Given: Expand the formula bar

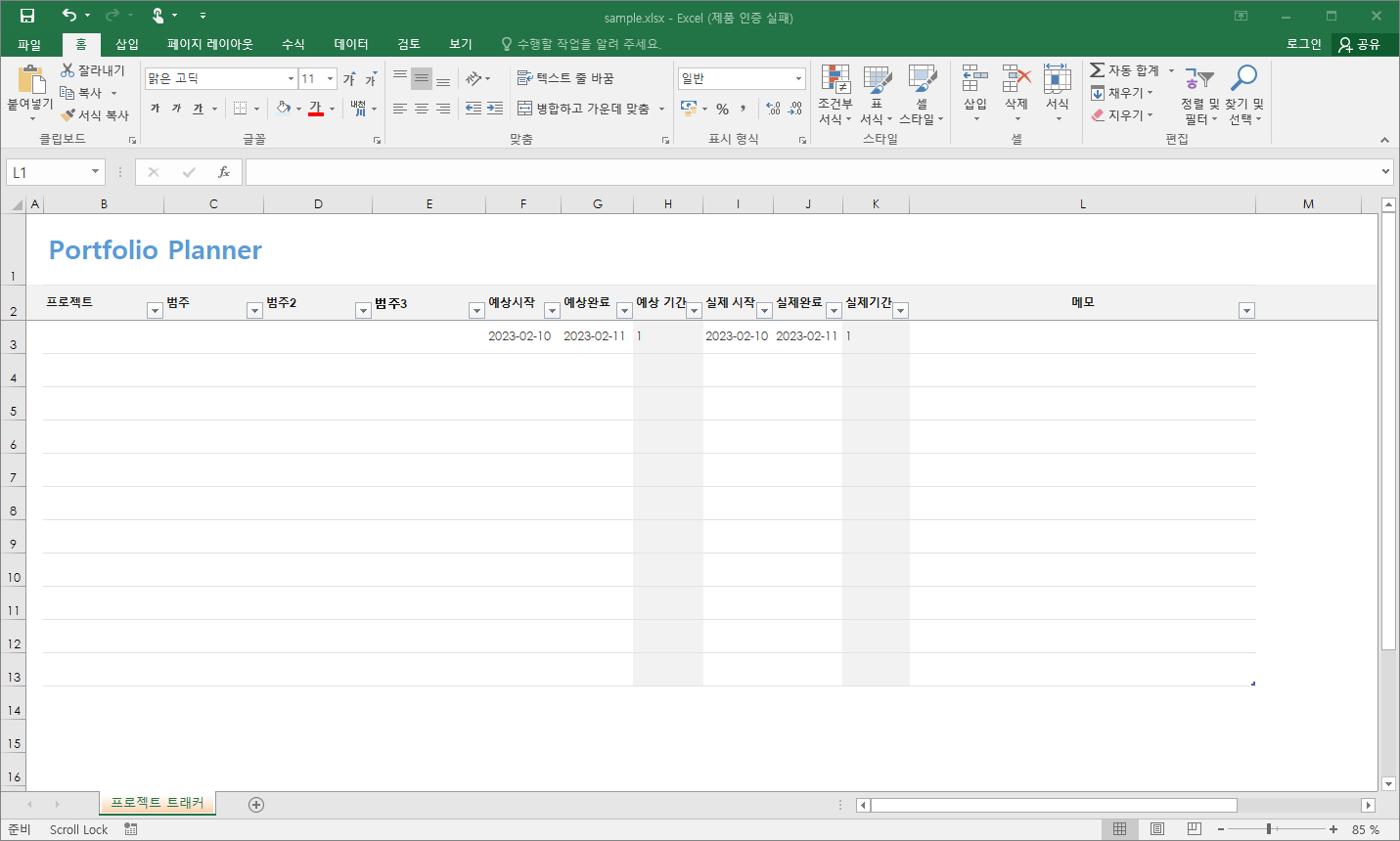Looking at the screenshot, I should (x=1385, y=172).
